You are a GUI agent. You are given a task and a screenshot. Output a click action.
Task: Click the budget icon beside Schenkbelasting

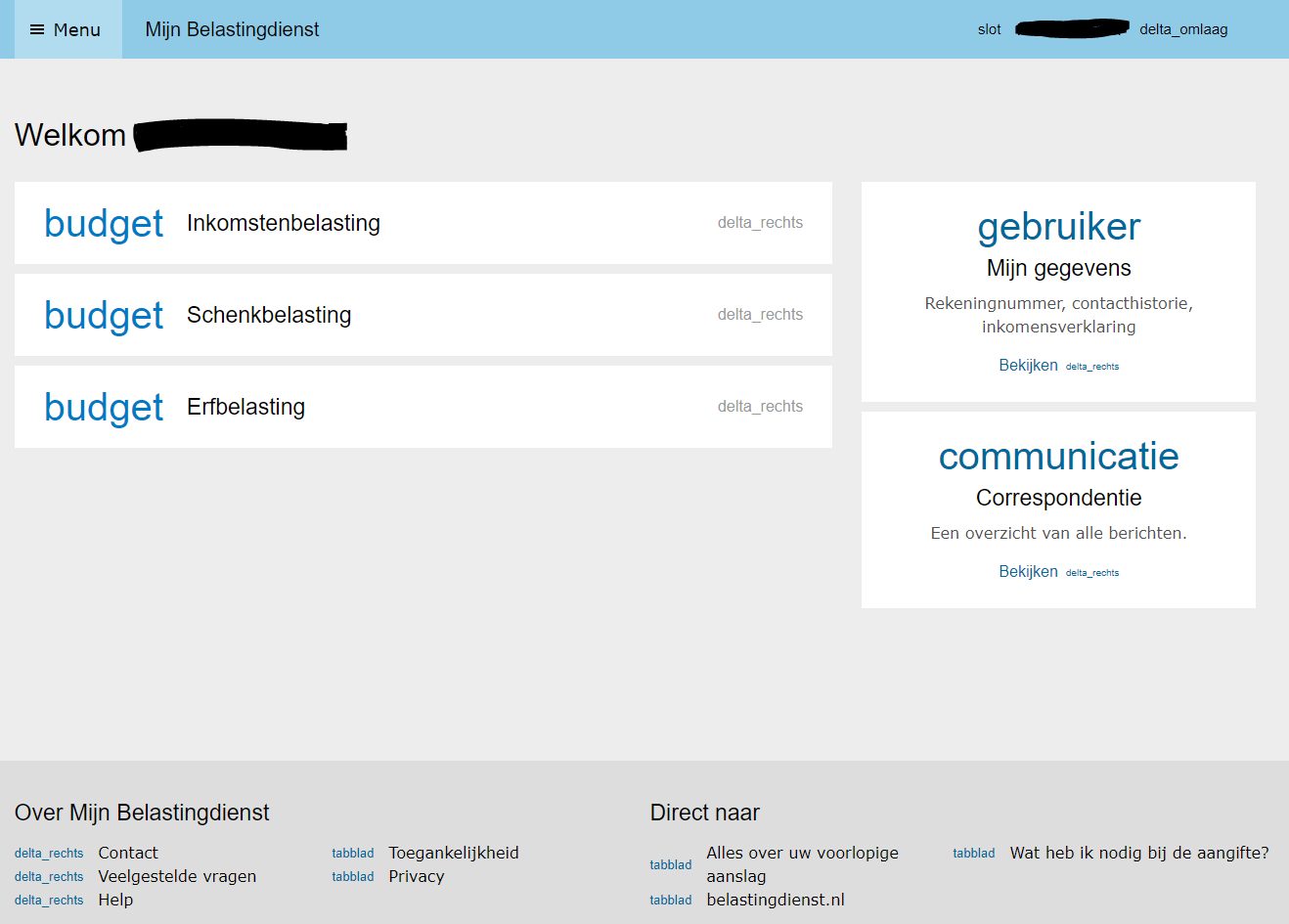coord(104,315)
